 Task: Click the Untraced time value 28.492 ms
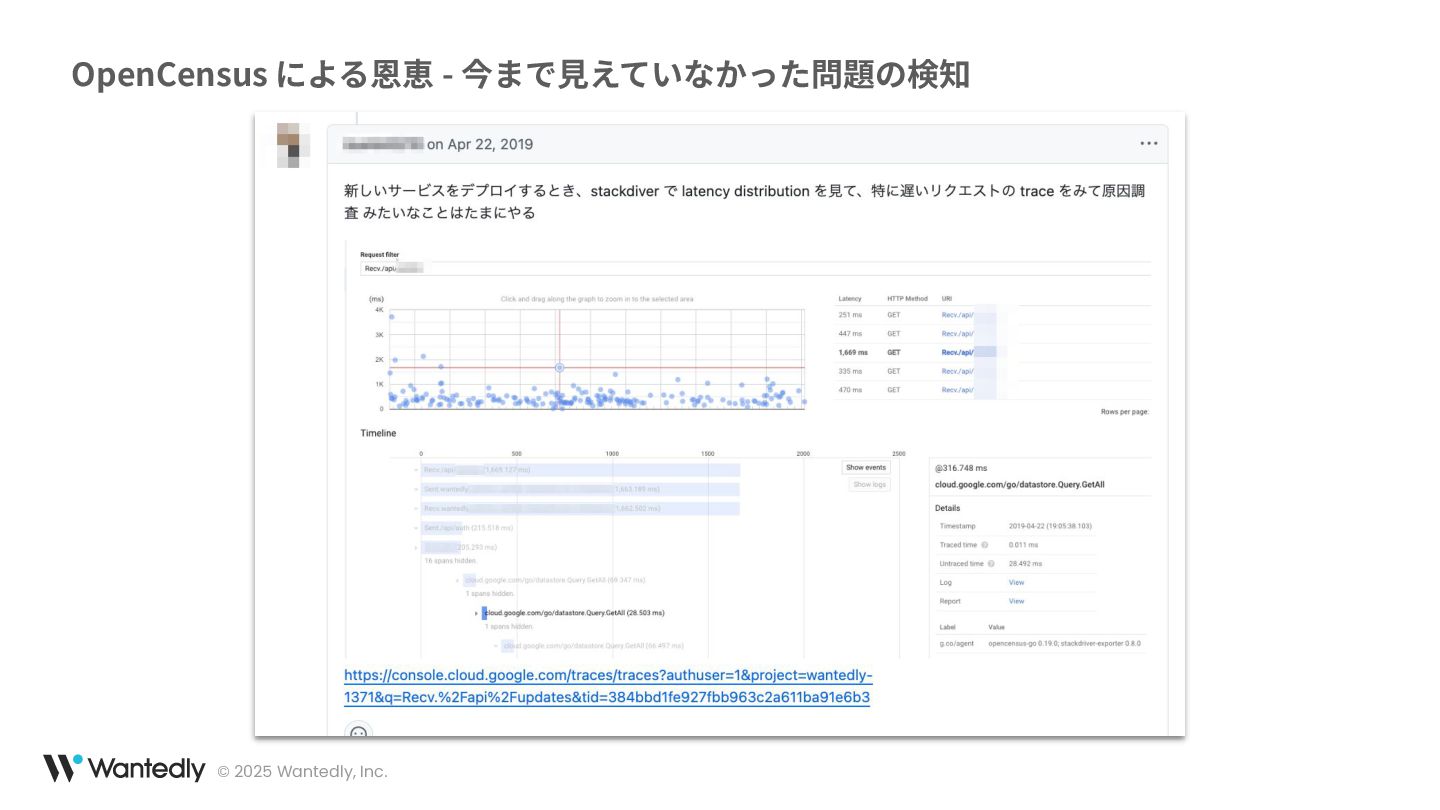[x=1024, y=563]
